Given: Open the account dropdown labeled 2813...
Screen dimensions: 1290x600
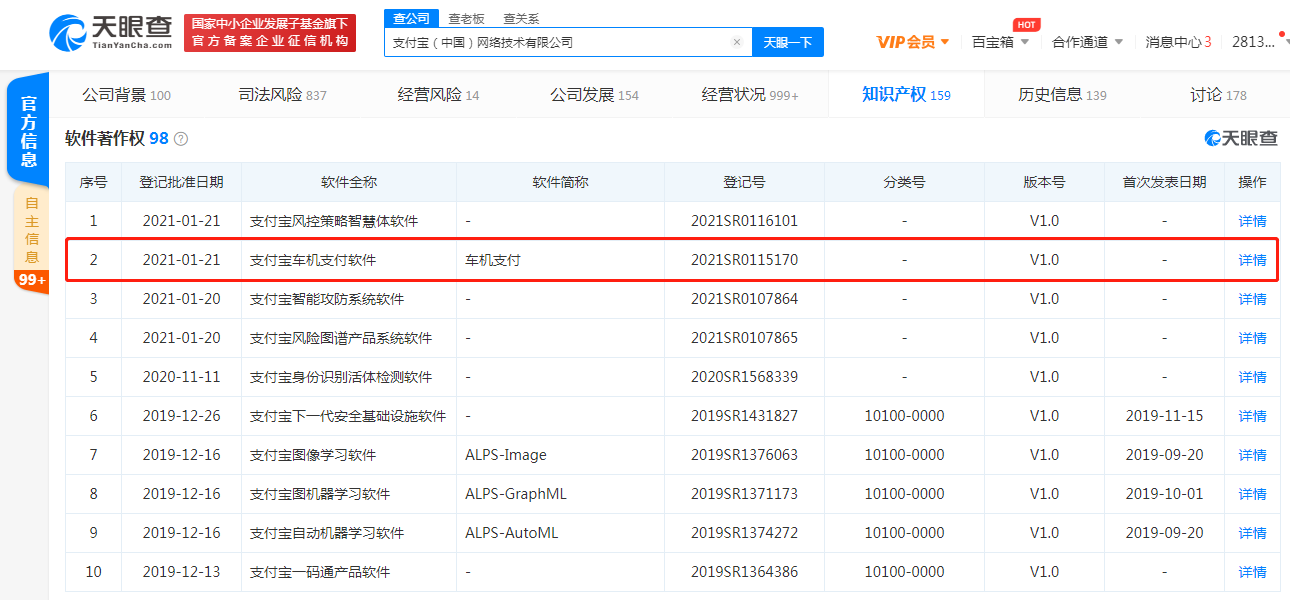Looking at the screenshot, I should [x=1258, y=42].
